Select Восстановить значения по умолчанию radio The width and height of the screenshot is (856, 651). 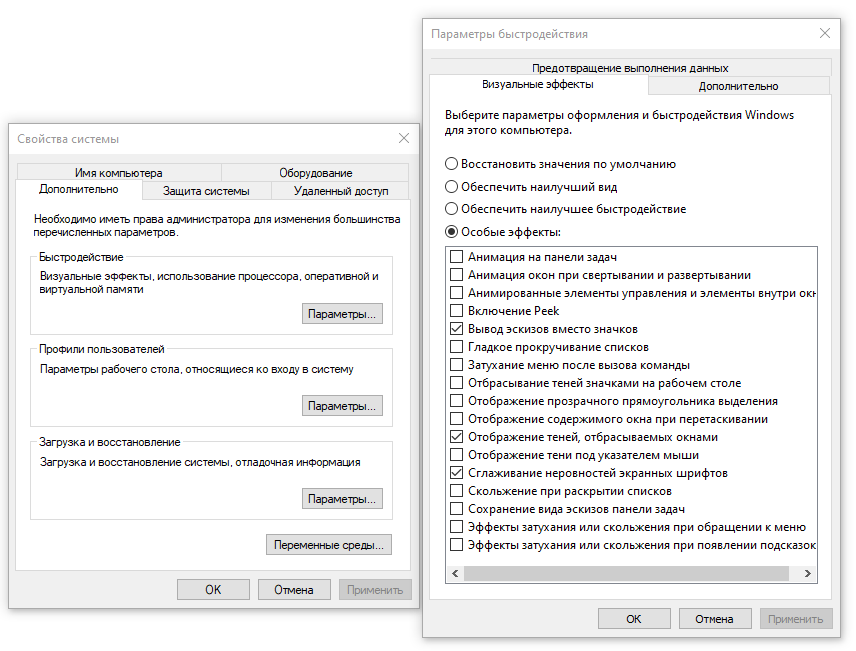[x=452, y=164]
